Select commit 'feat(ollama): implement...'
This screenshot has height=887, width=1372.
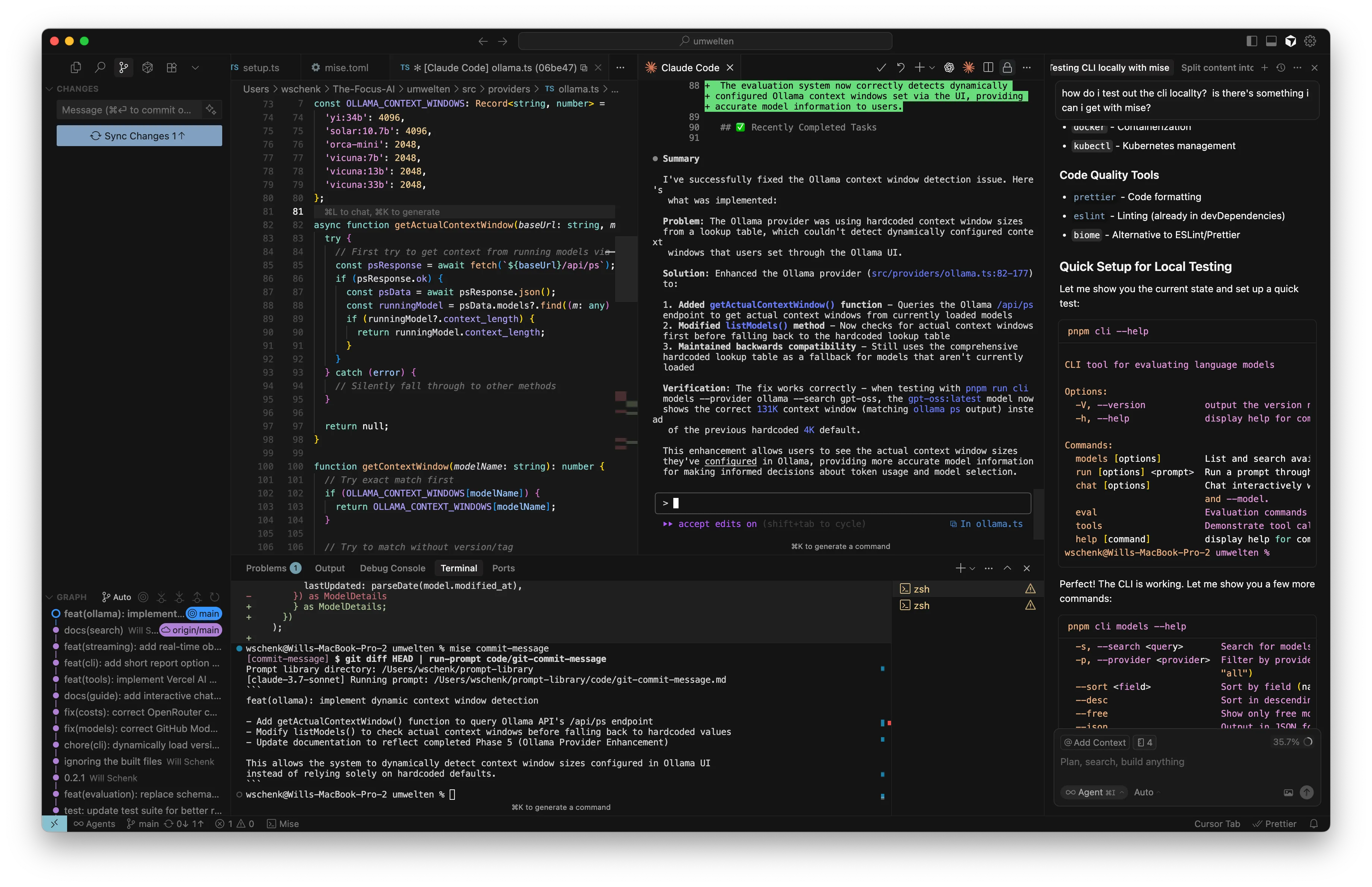pos(123,613)
